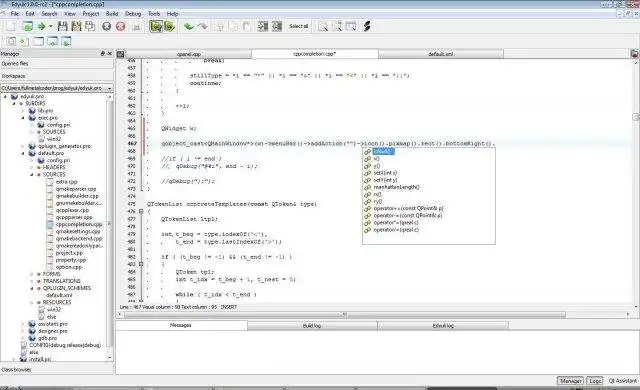The height and width of the screenshot is (390, 640).
Task: Toggle the second green highlighted toolbar button
Action: pos(169,27)
